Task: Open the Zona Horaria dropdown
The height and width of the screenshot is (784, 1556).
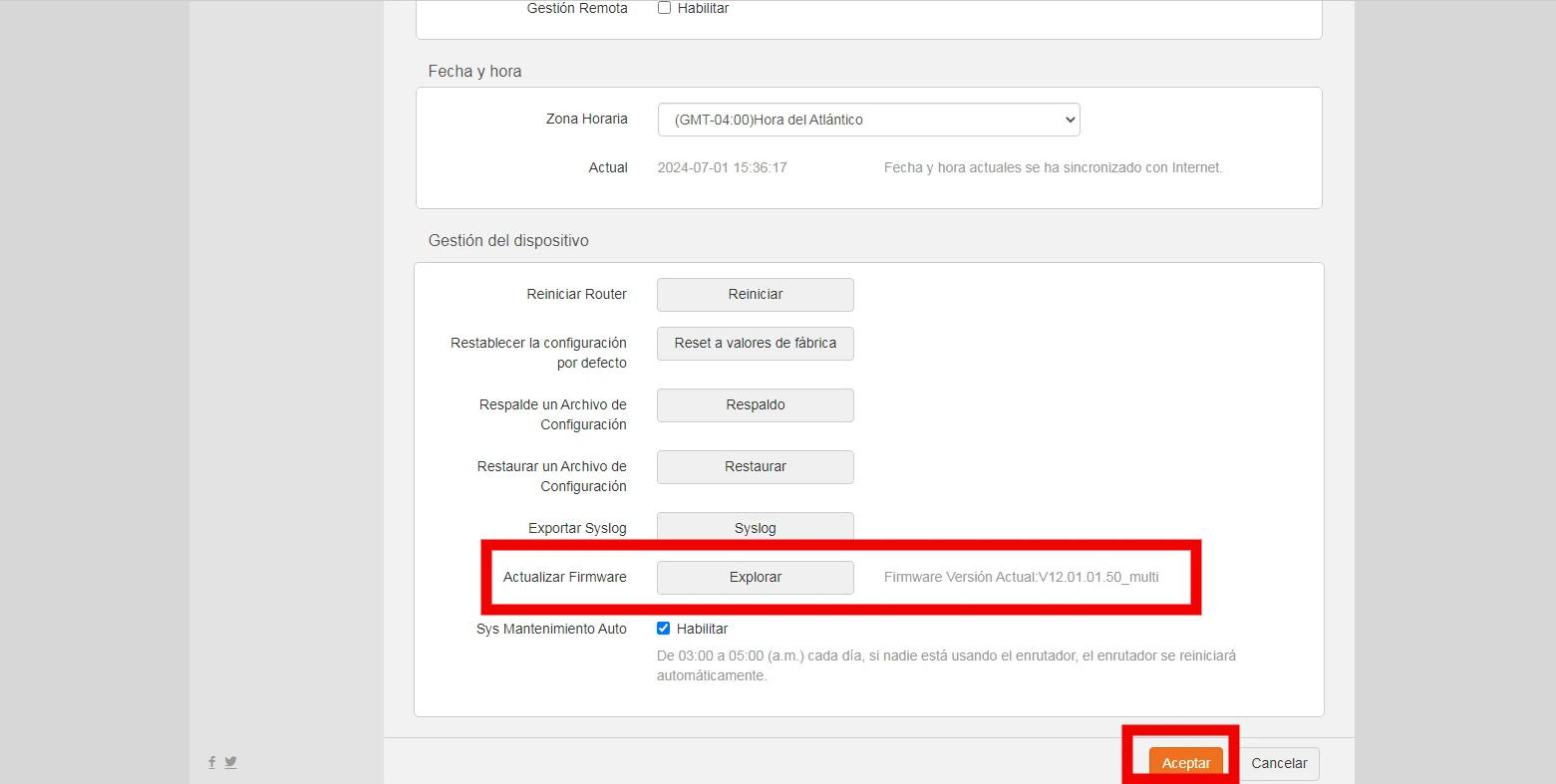Action: 867,119
